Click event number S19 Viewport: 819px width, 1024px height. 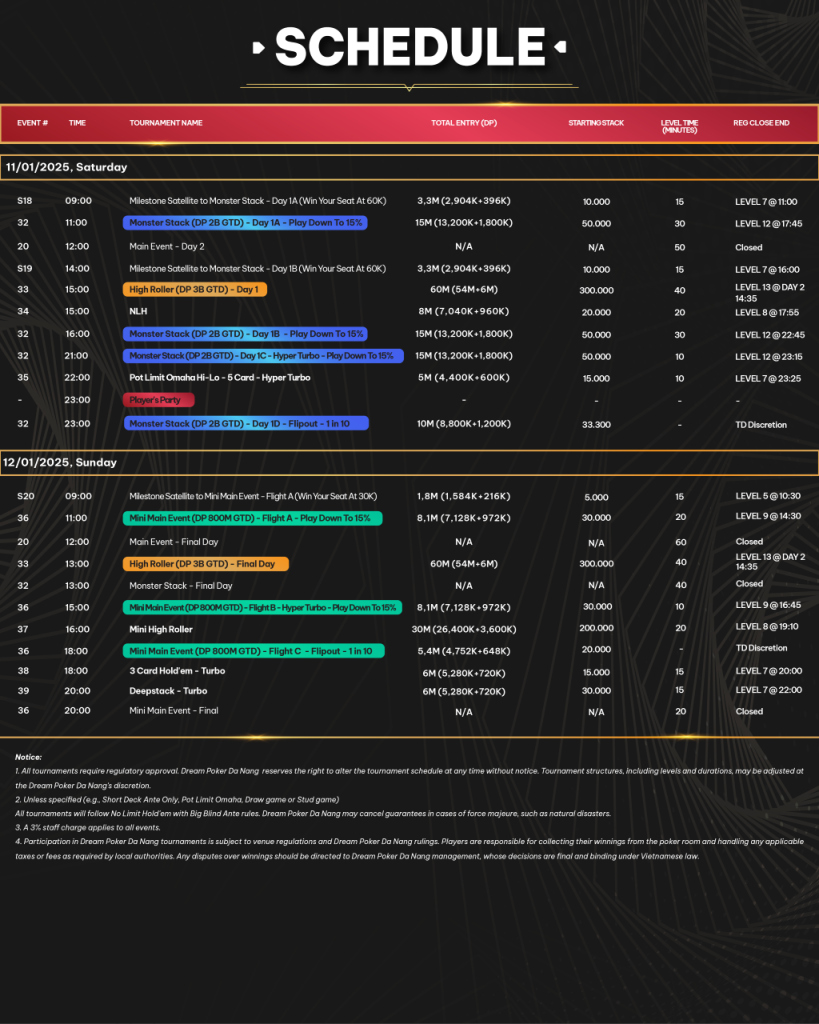(25, 269)
